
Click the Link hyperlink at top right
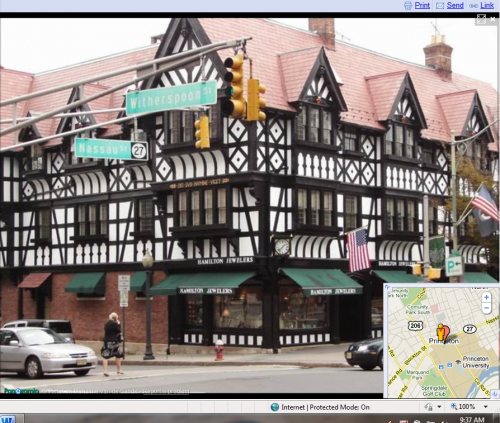pyautogui.click(x=487, y=5)
